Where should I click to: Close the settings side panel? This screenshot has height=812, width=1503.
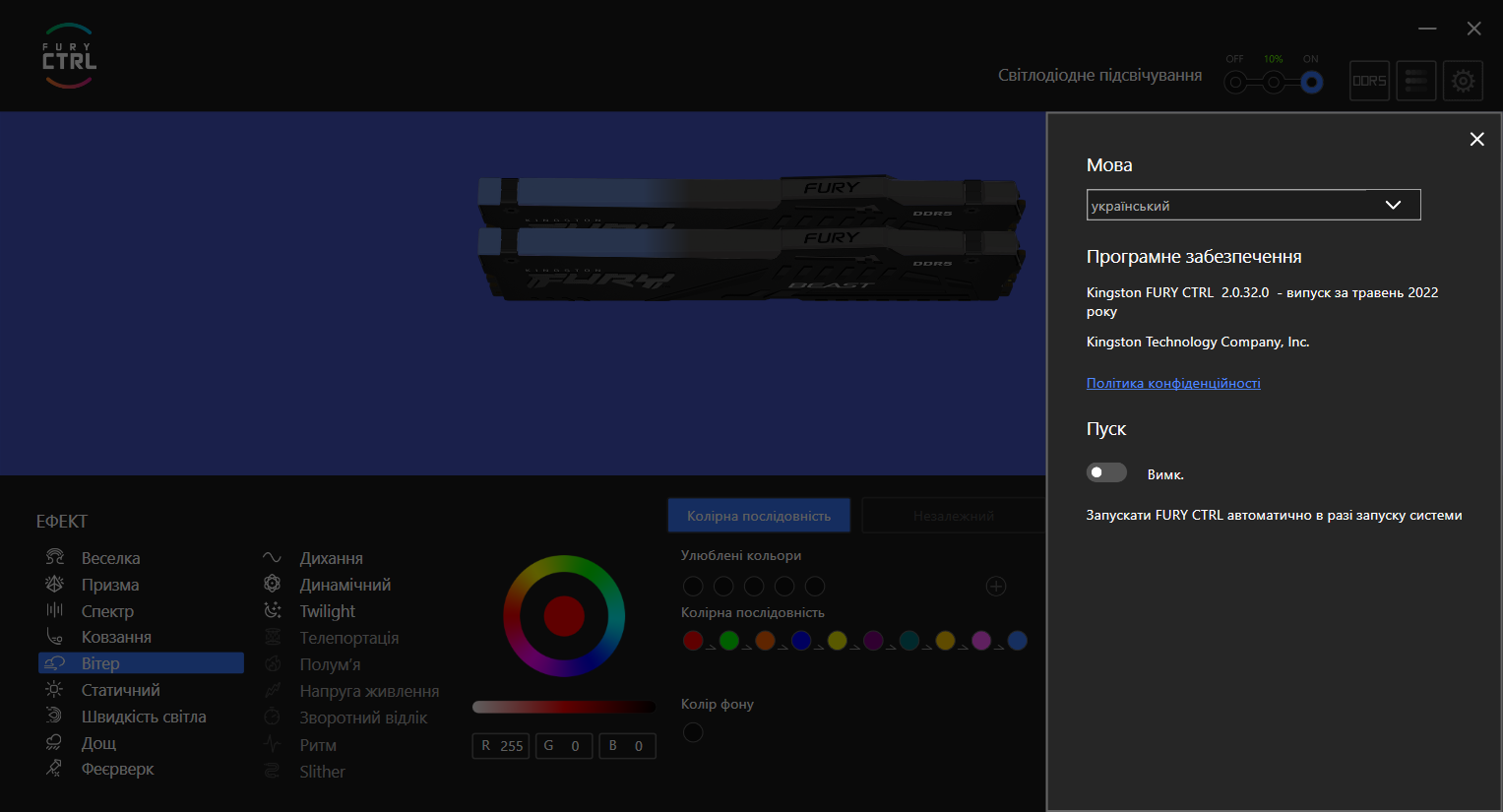point(1476,140)
